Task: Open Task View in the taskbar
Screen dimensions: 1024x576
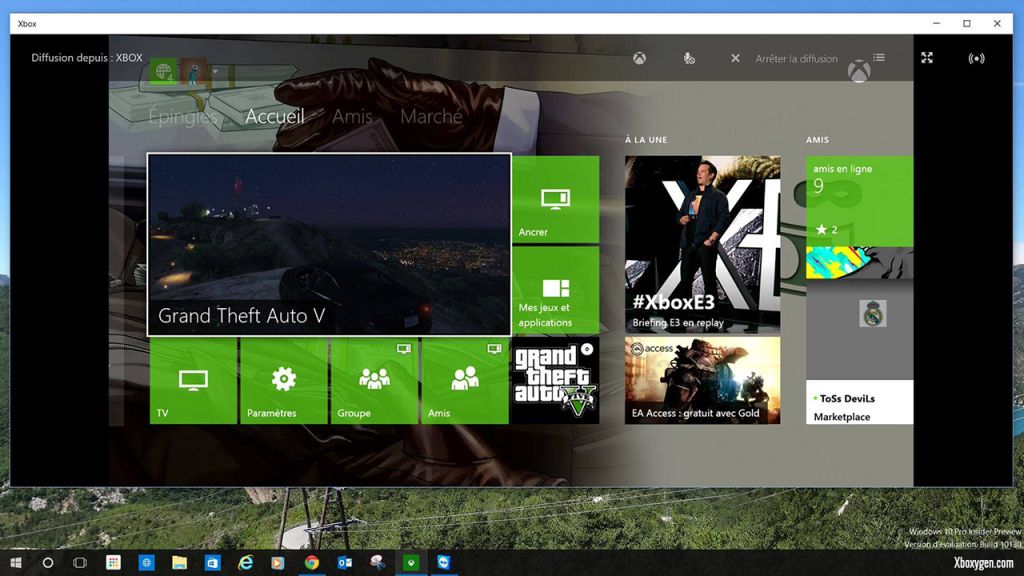Action: pos(80,562)
